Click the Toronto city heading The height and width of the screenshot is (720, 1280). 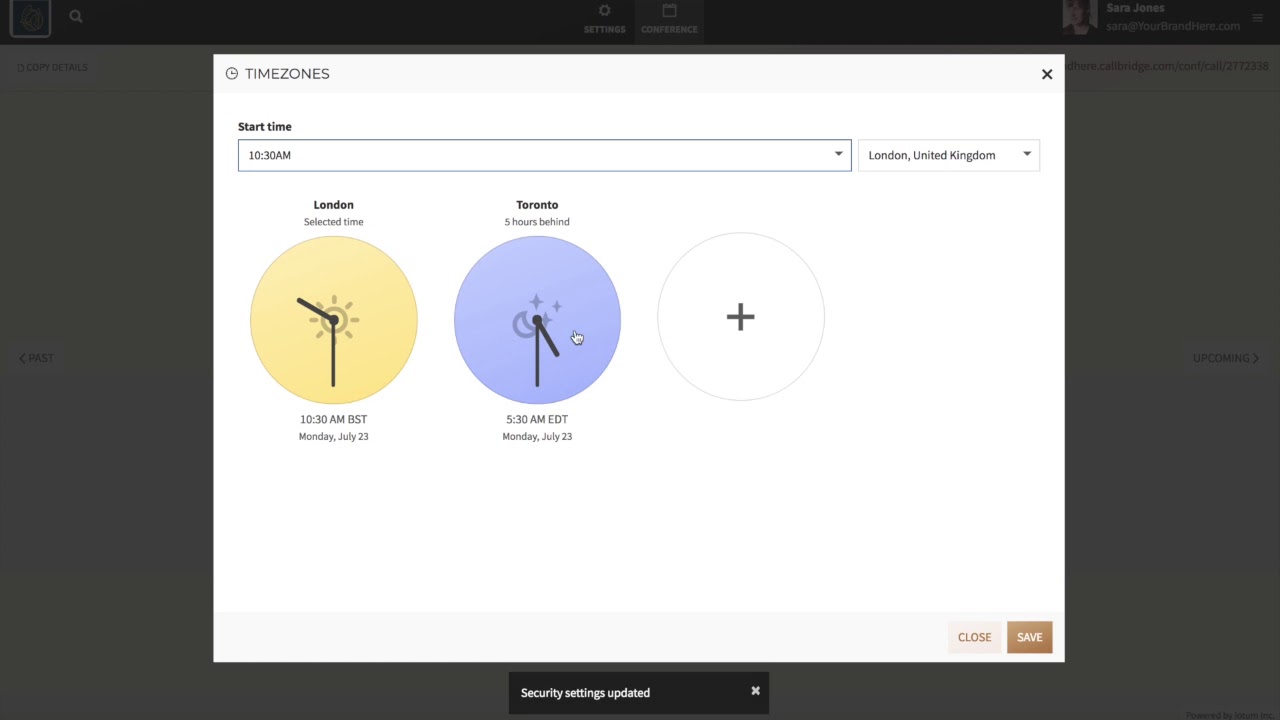[x=537, y=204]
